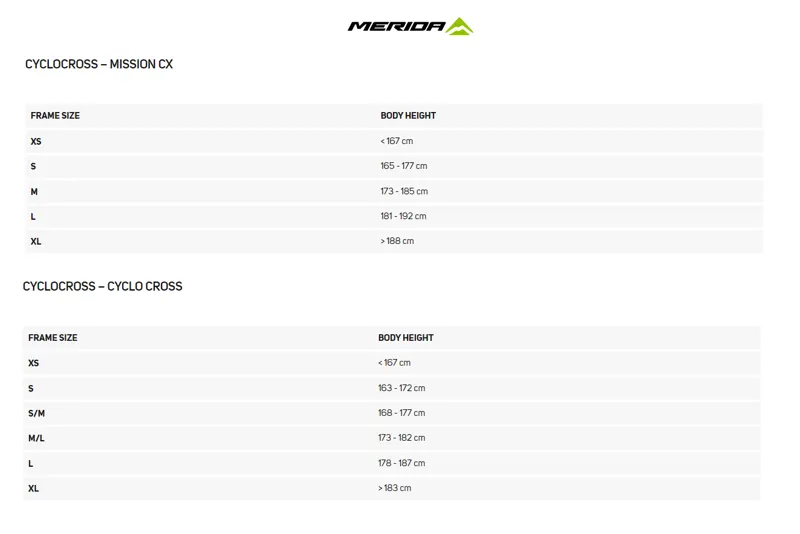The image size is (800, 534).
Task: Click Body Height header in Cyclo Cross table
Action: click(406, 338)
